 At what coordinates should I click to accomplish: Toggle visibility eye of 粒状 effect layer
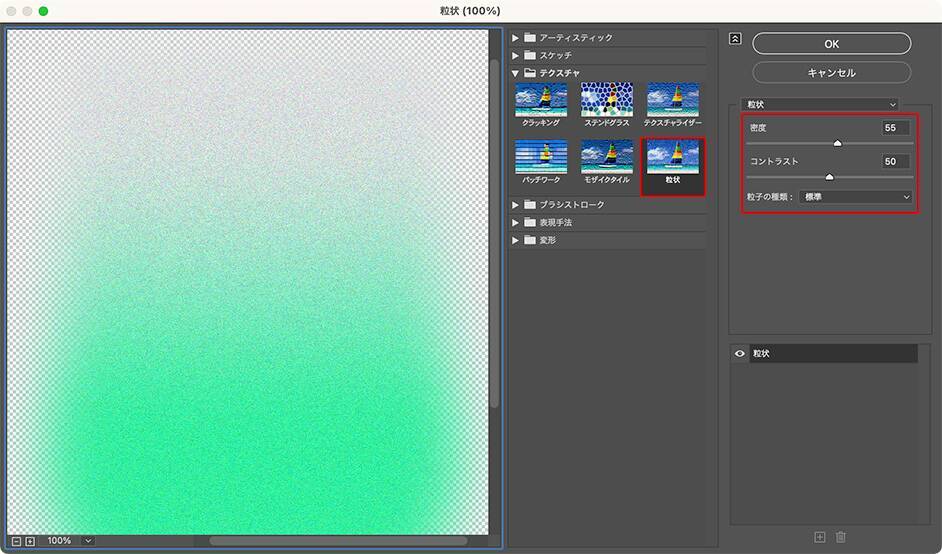point(740,353)
